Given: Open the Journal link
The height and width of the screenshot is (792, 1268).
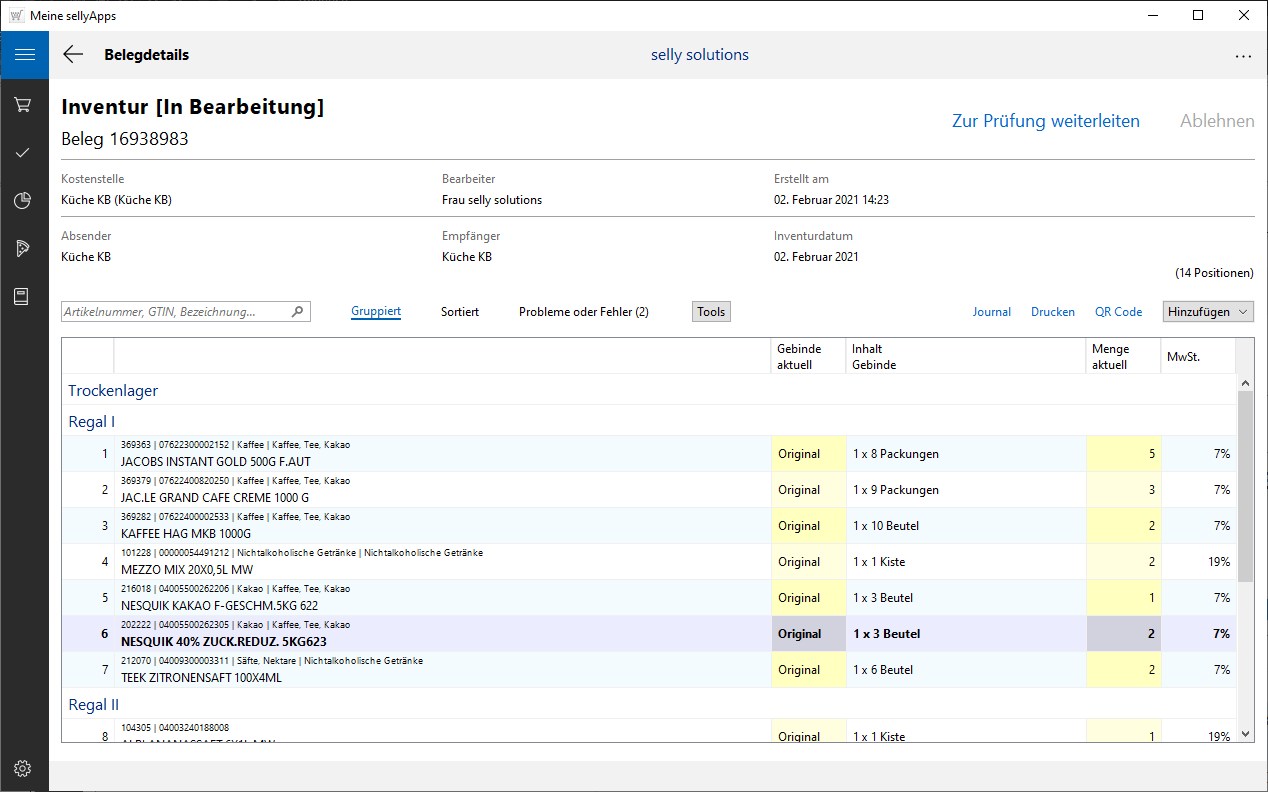Looking at the screenshot, I should point(991,312).
